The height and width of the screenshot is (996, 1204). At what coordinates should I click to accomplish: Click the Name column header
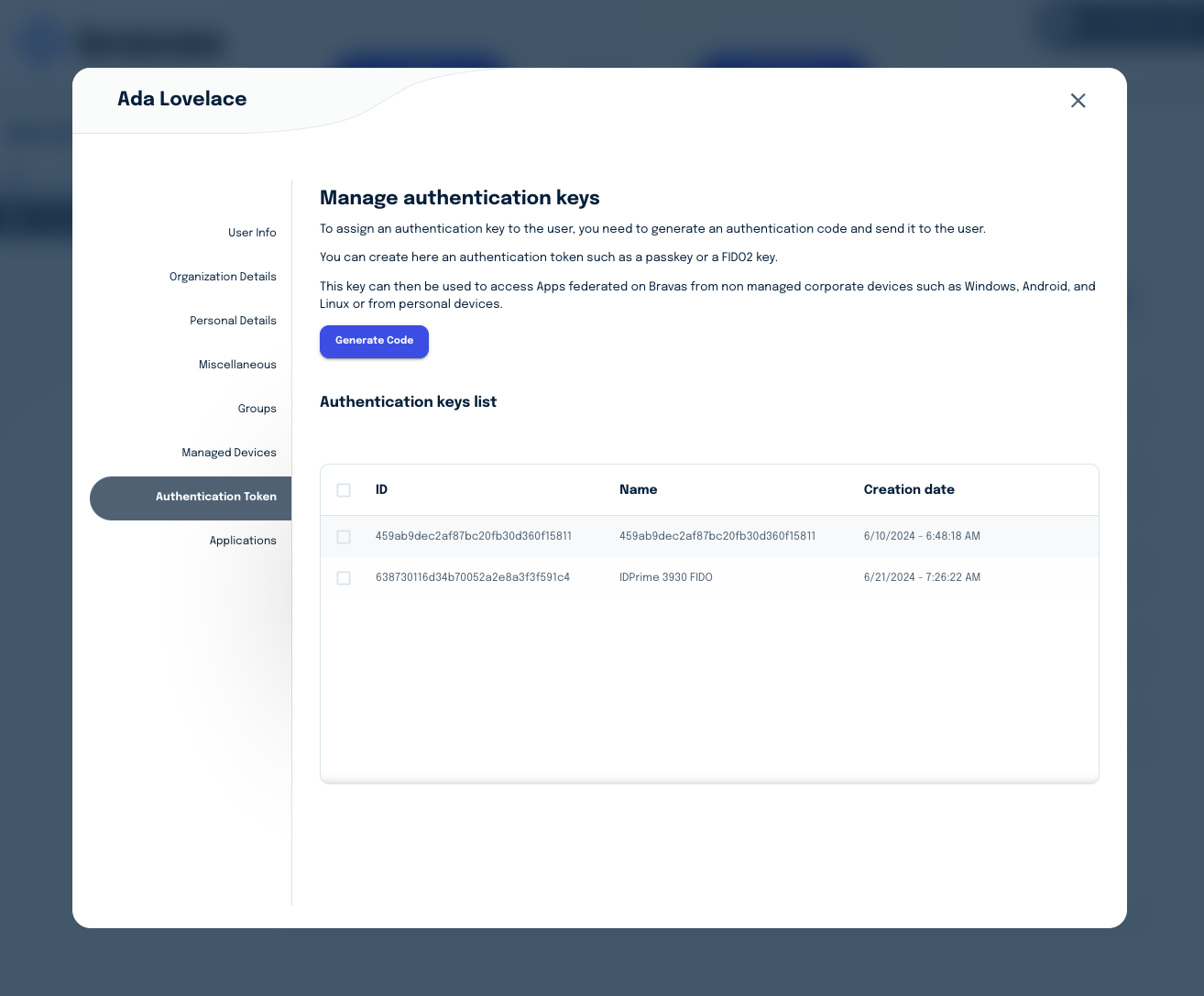[x=638, y=489]
